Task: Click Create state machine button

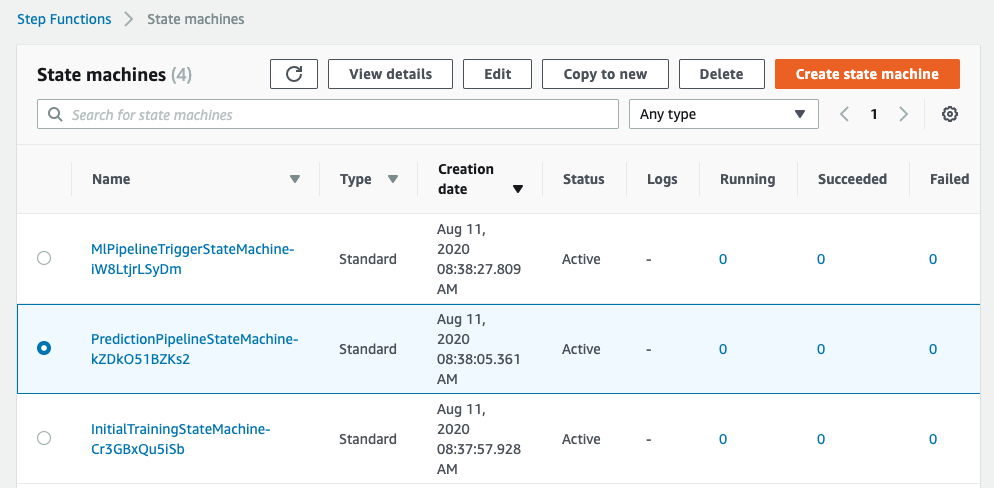Action: [867, 74]
